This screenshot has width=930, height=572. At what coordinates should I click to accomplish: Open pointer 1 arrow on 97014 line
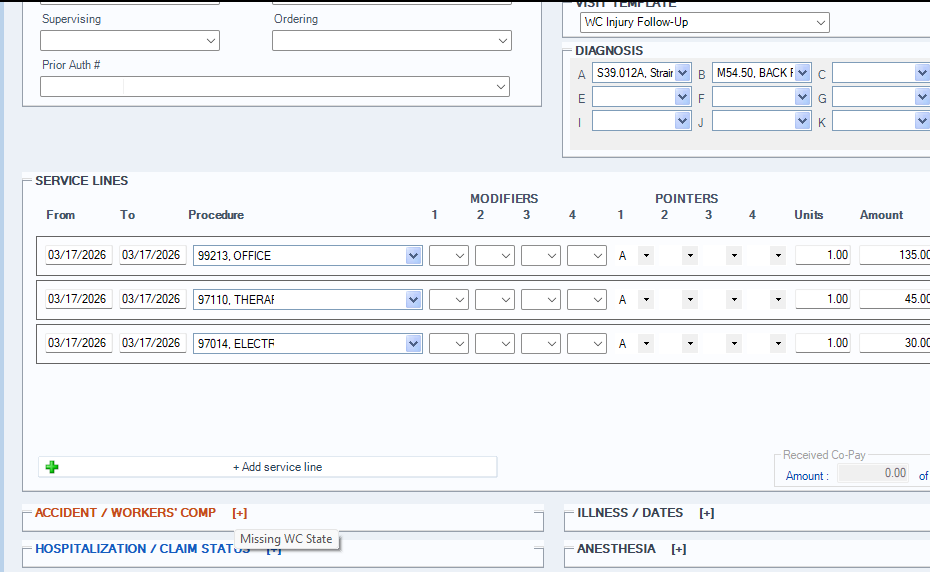tap(646, 344)
